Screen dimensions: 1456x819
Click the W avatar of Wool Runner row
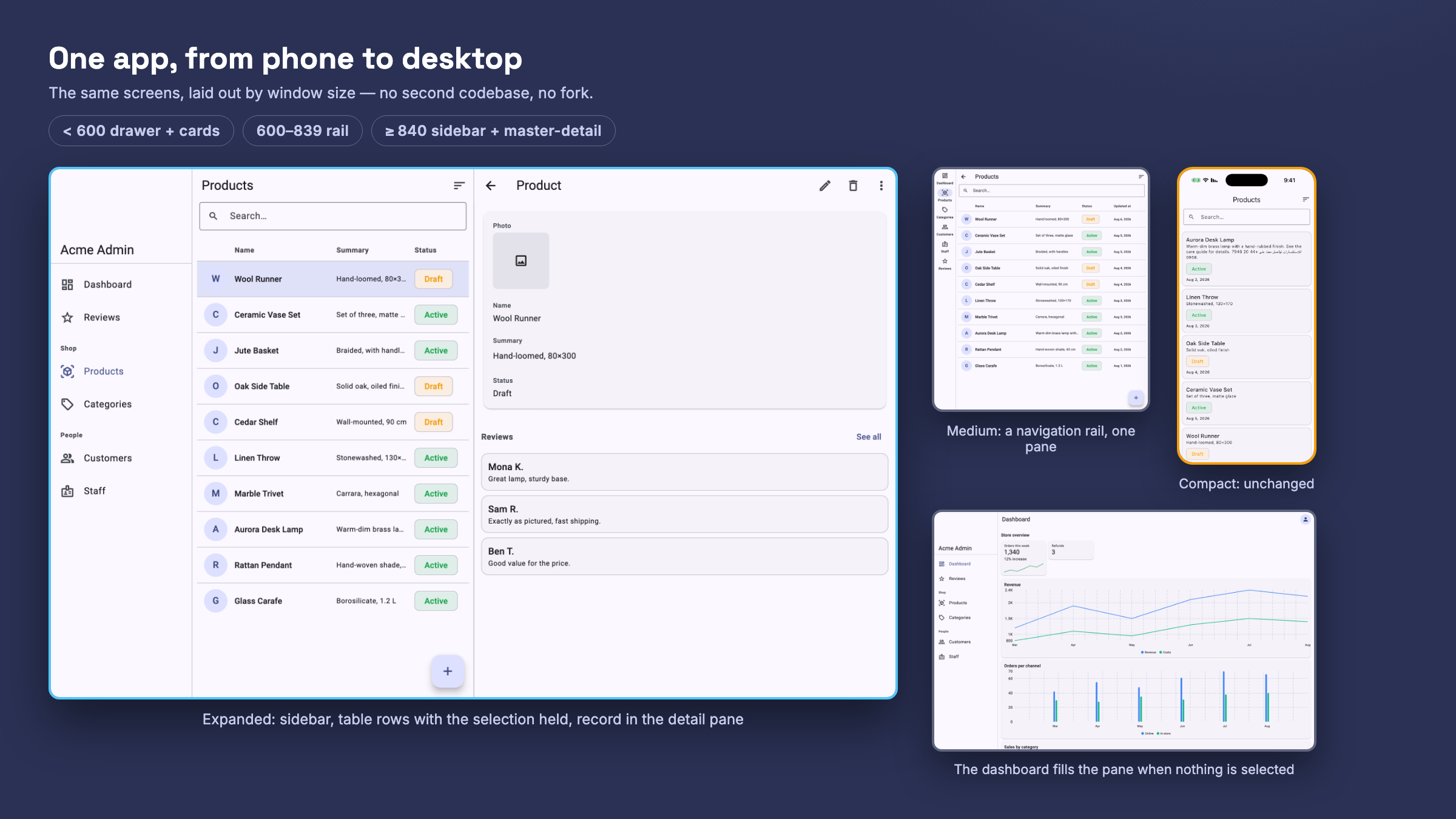[215, 279]
